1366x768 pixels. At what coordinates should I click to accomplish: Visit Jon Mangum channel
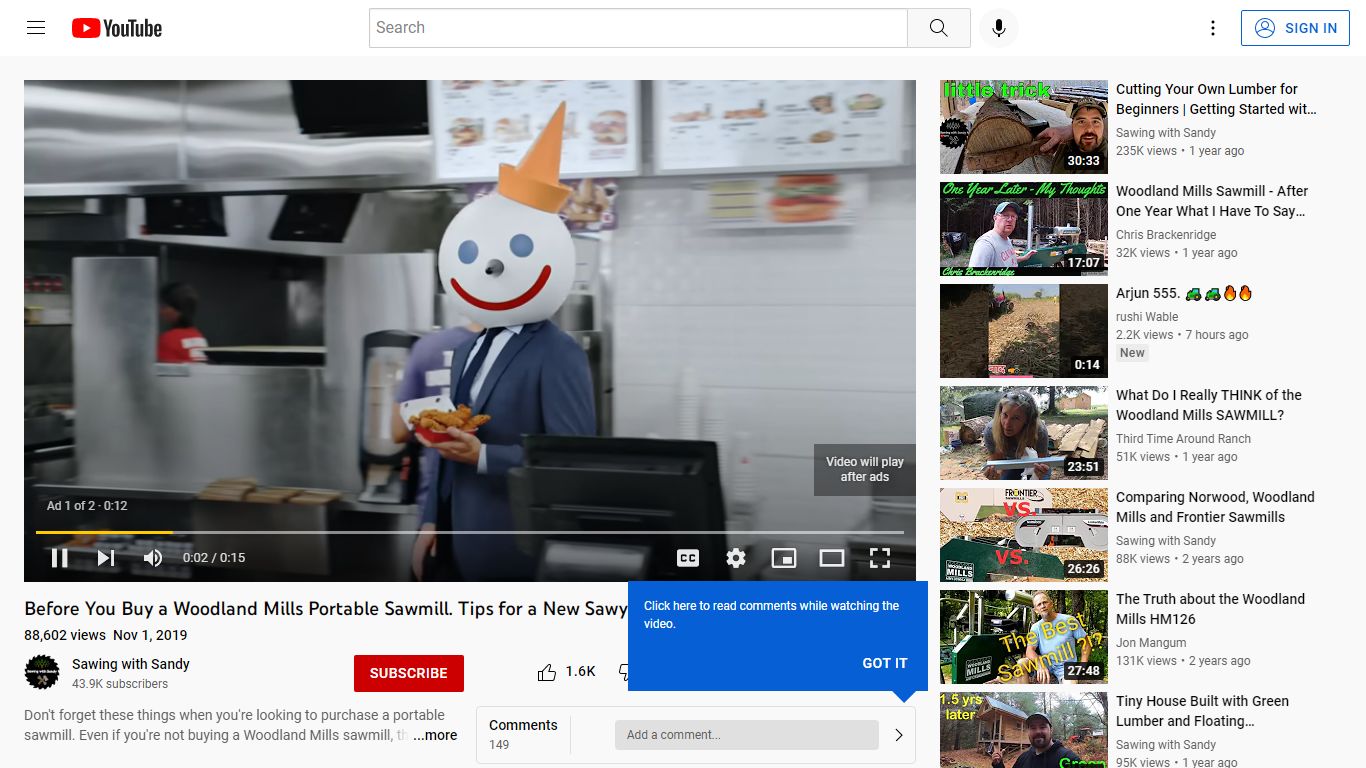point(1151,643)
